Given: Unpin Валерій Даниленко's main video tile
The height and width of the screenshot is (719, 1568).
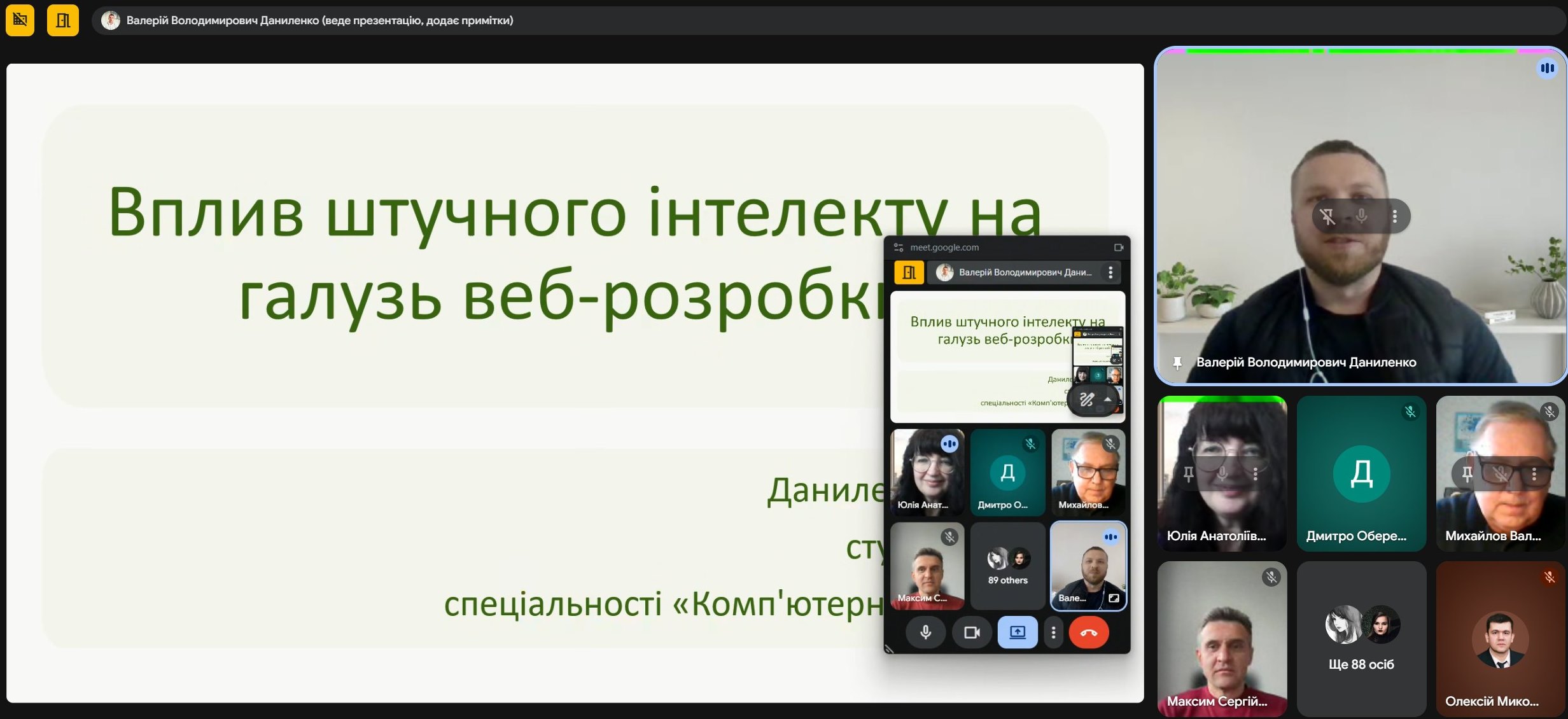Looking at the screenshot, I should [1327, 216].
